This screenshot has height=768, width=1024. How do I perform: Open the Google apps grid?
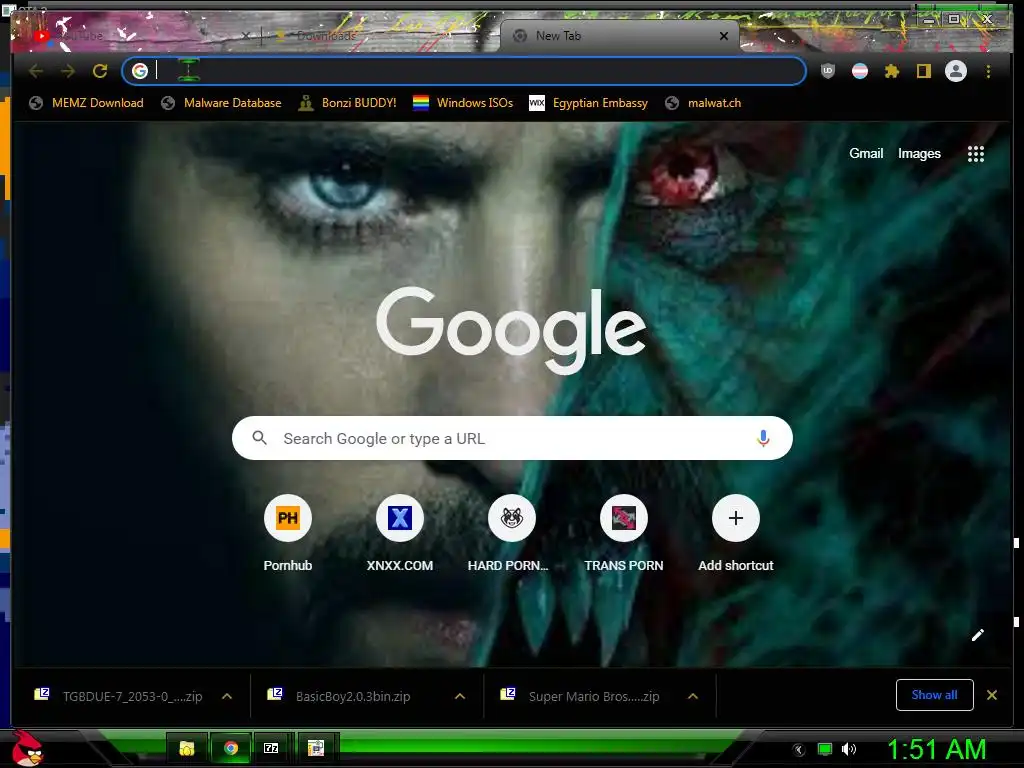click(x=976, y=153)
